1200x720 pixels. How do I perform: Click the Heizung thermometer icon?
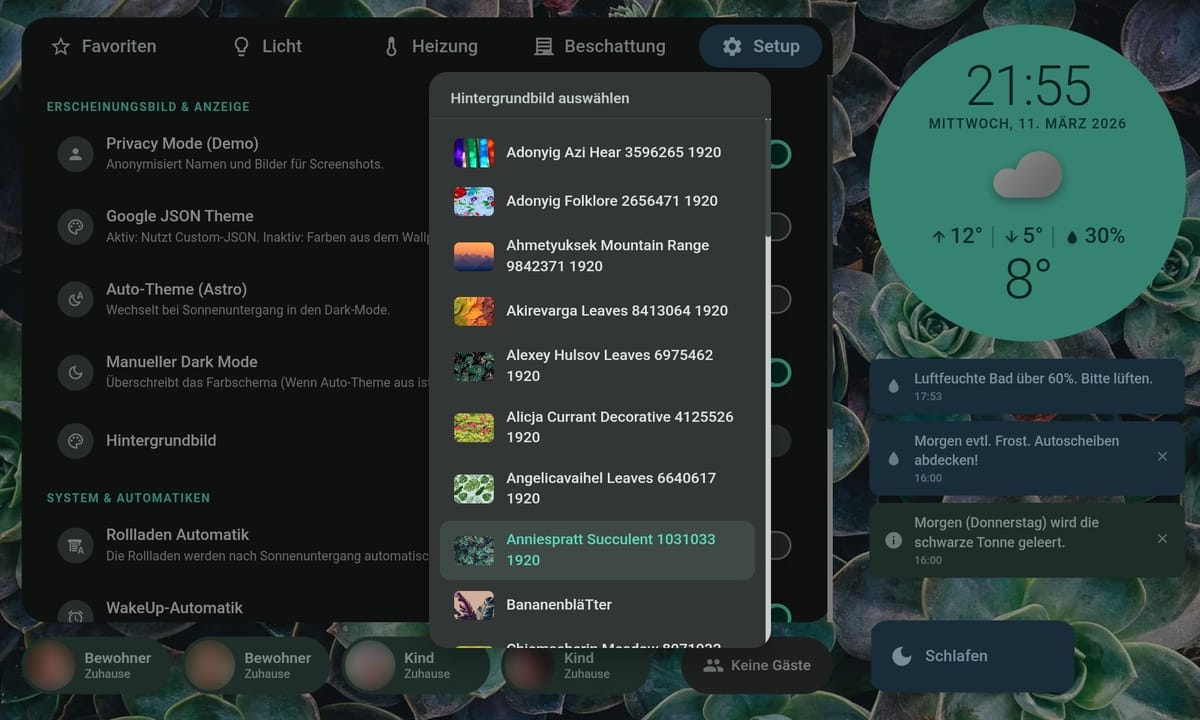click(x=390, y=46)
